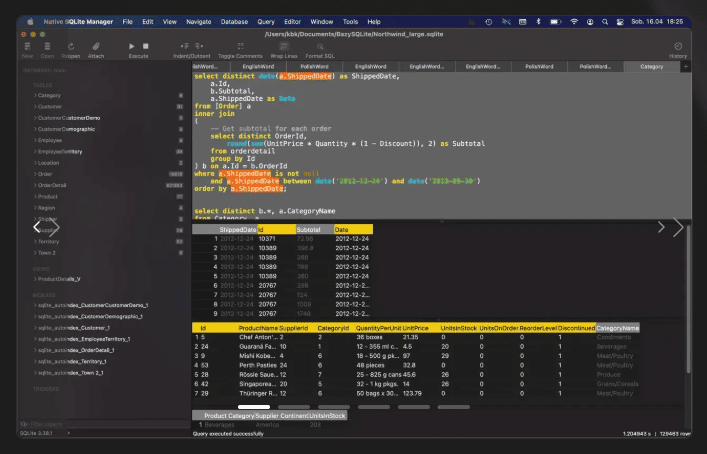Click the Bluetooth menu bar icon
The image size is (707, 454).
(x=538, y=22)
